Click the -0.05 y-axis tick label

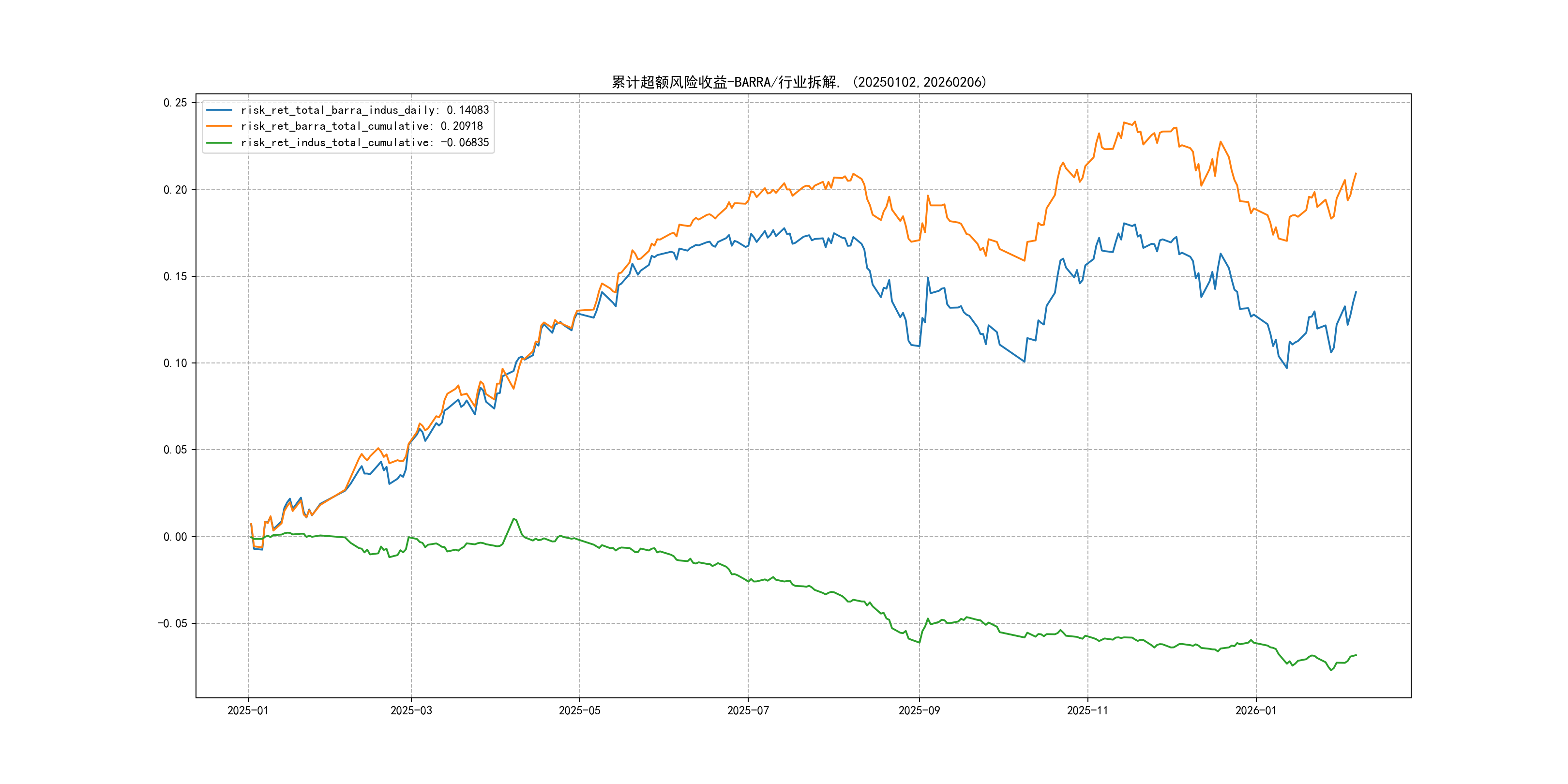coord(172,623)
